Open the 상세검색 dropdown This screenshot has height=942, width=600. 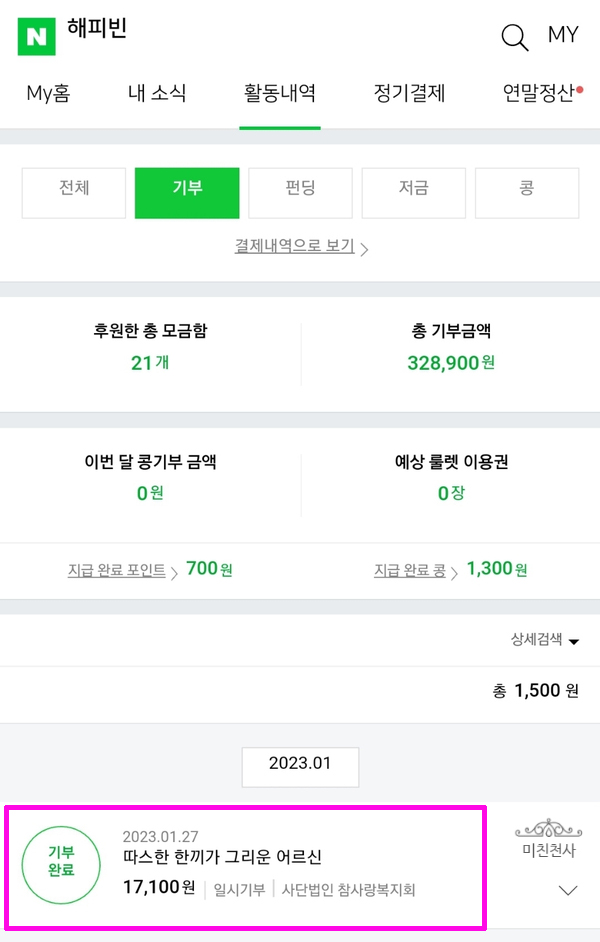(x=544, y=641)
